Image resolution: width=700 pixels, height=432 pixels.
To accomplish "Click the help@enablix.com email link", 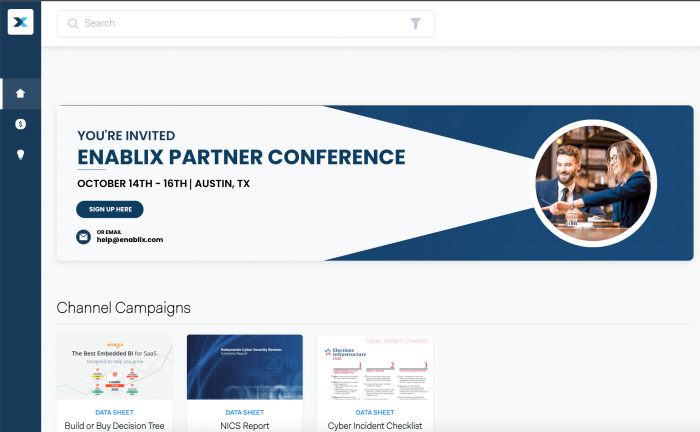I will 130,240.
